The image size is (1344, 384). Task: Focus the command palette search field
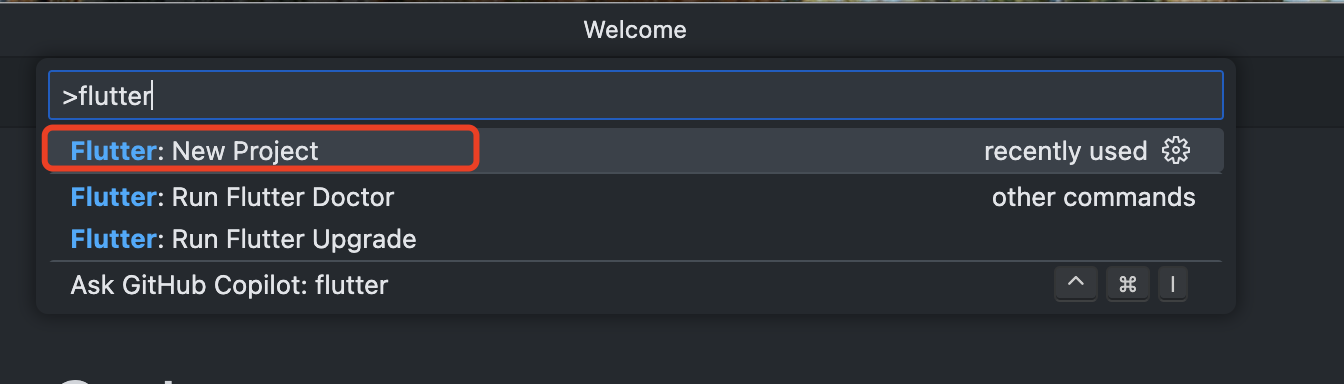(x=636, y=96)
